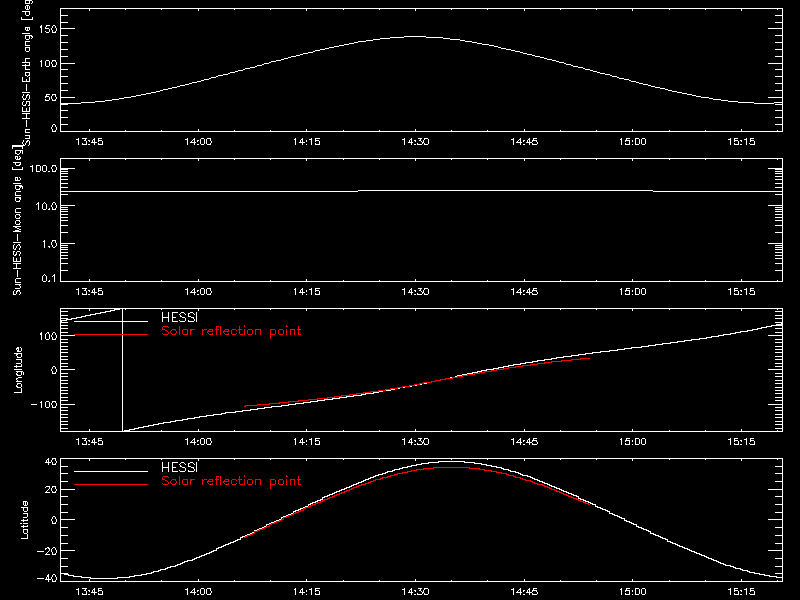Pick the white legend line in Latitude plot

coord(111,471)
